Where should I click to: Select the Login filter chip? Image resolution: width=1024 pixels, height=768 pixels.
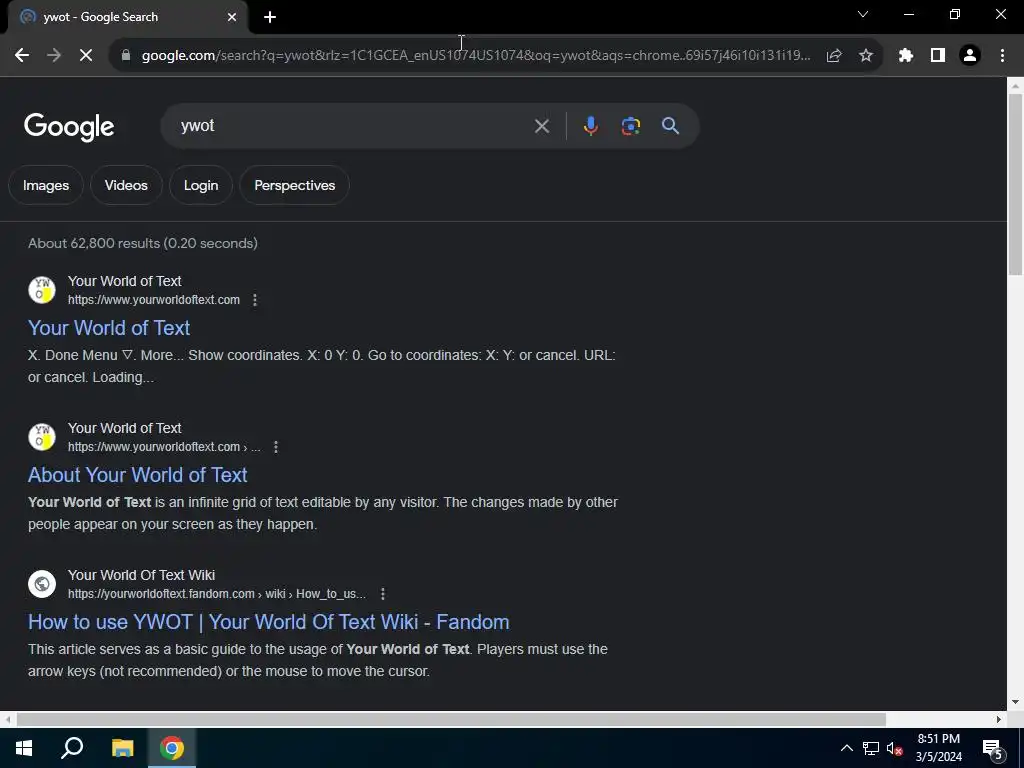[x=200, y=185]
